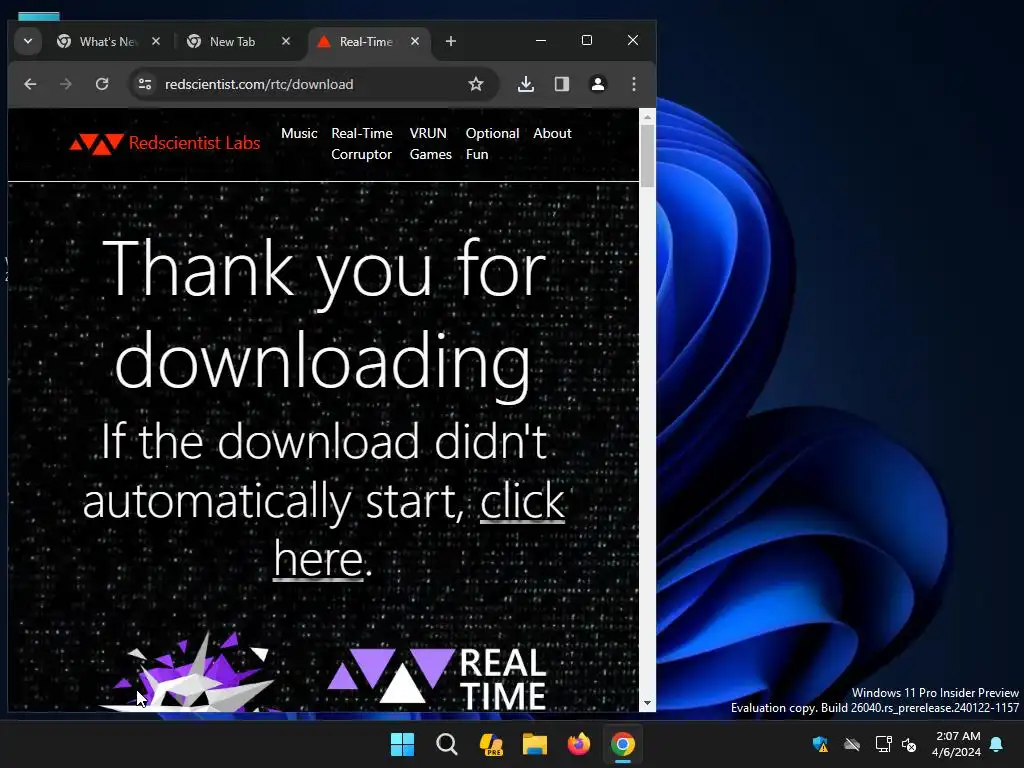Minimize the Chrome window
The height and width of the screenshot is (768, 1024).
(541, 40)
